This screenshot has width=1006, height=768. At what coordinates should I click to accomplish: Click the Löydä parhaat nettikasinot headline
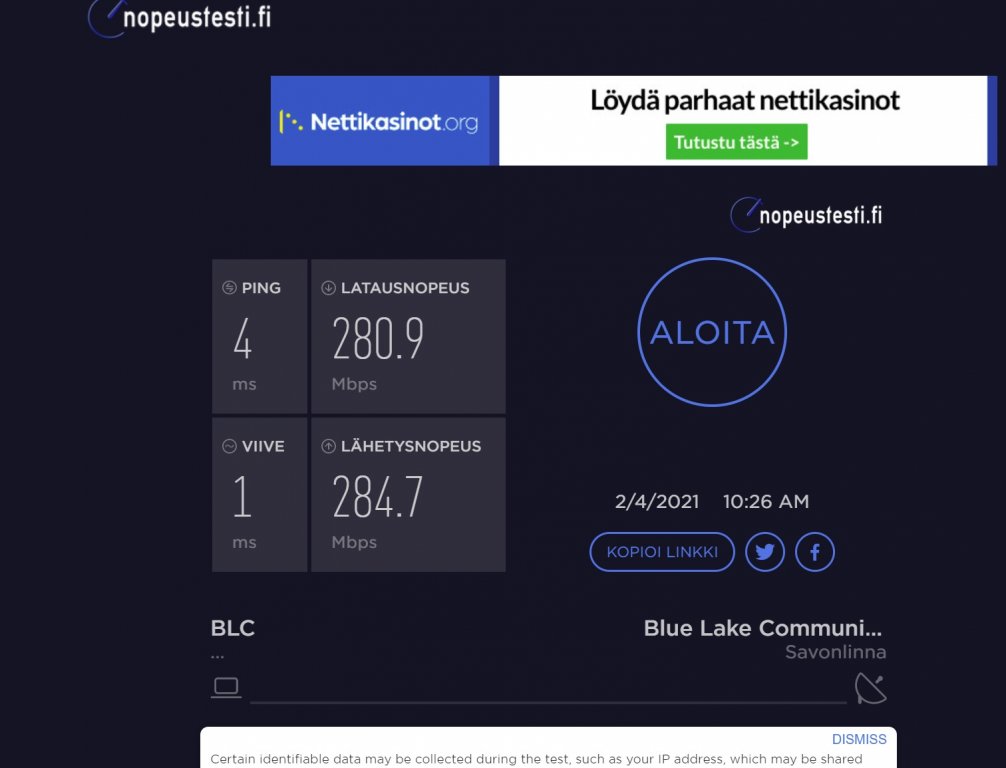pos(745,101)
